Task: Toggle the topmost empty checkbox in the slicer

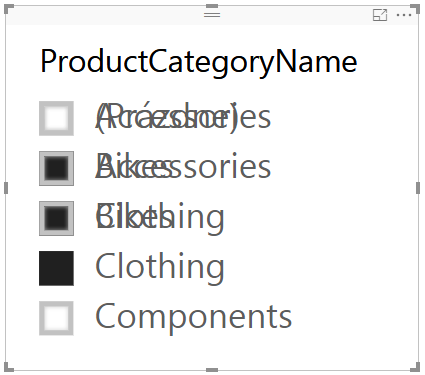Action: point(56,118)
